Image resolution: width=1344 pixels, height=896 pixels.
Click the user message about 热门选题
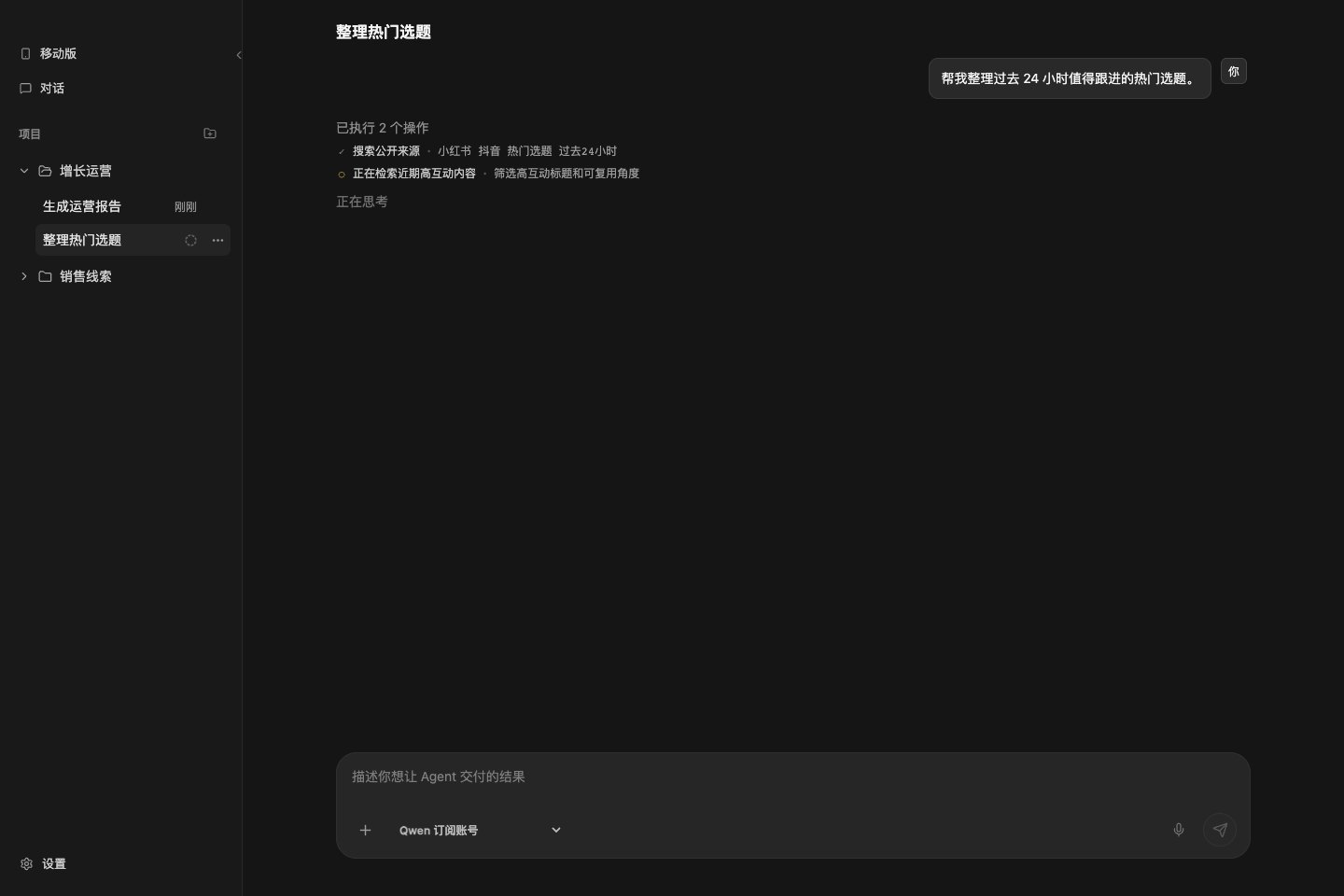[x=1070, y=78]
